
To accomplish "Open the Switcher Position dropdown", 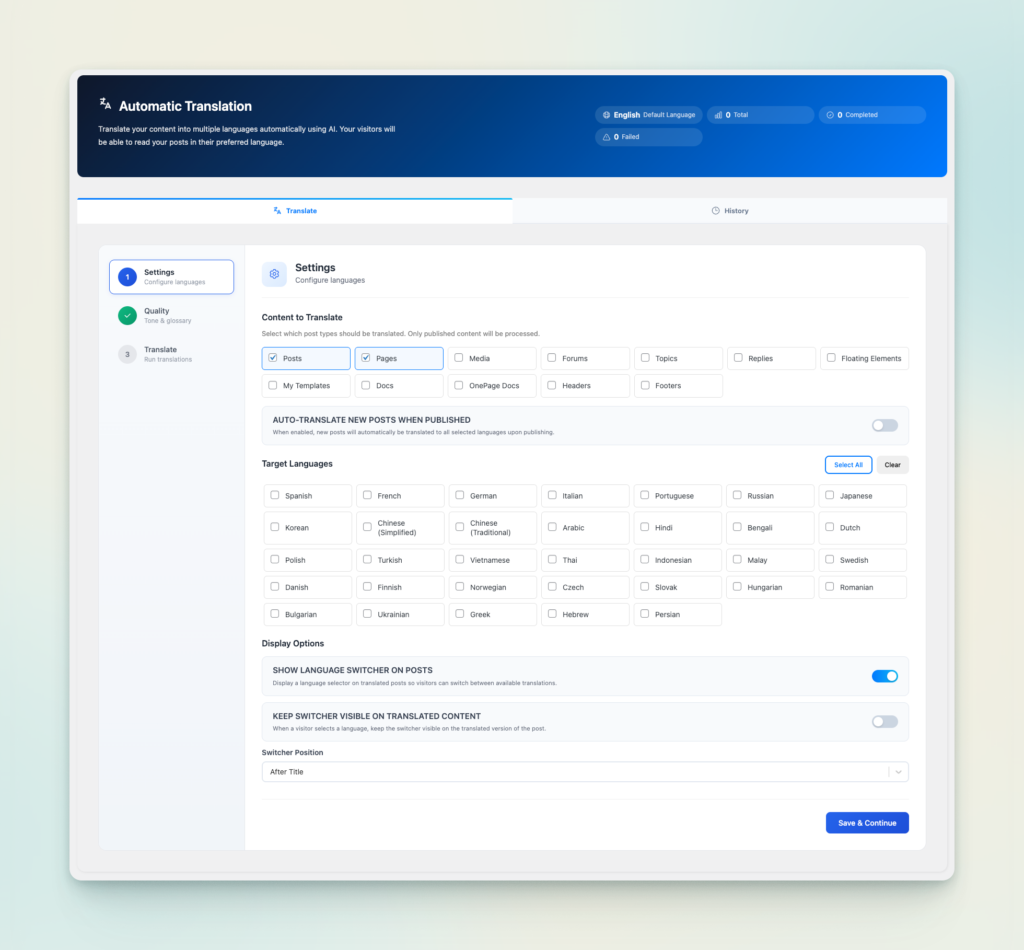I will pyautogui.click(x=575, y=772).
